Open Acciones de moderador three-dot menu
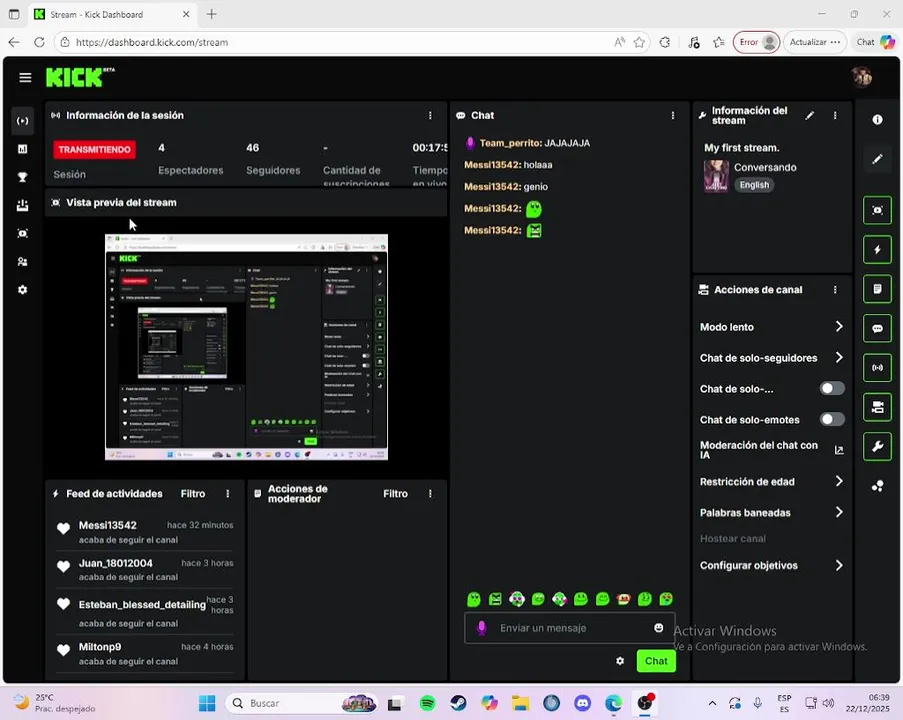This screenshot has height=720, width=903. point(430,494)
